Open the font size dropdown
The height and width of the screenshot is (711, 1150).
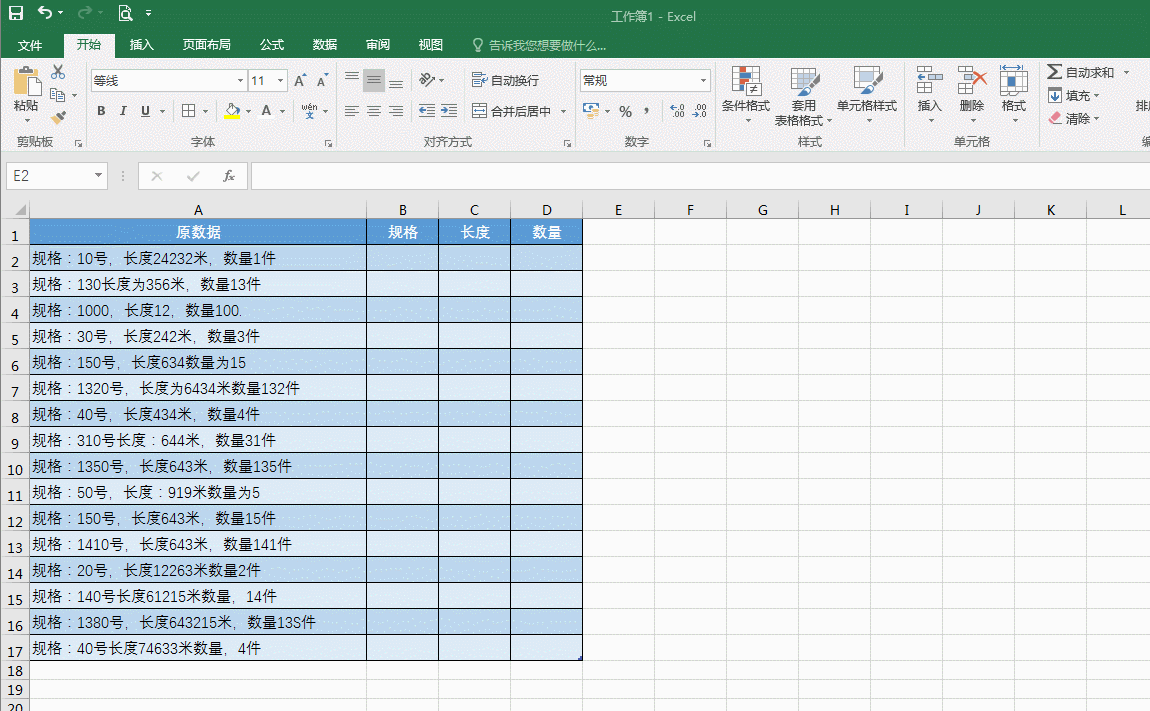click(x=280, y=81)
